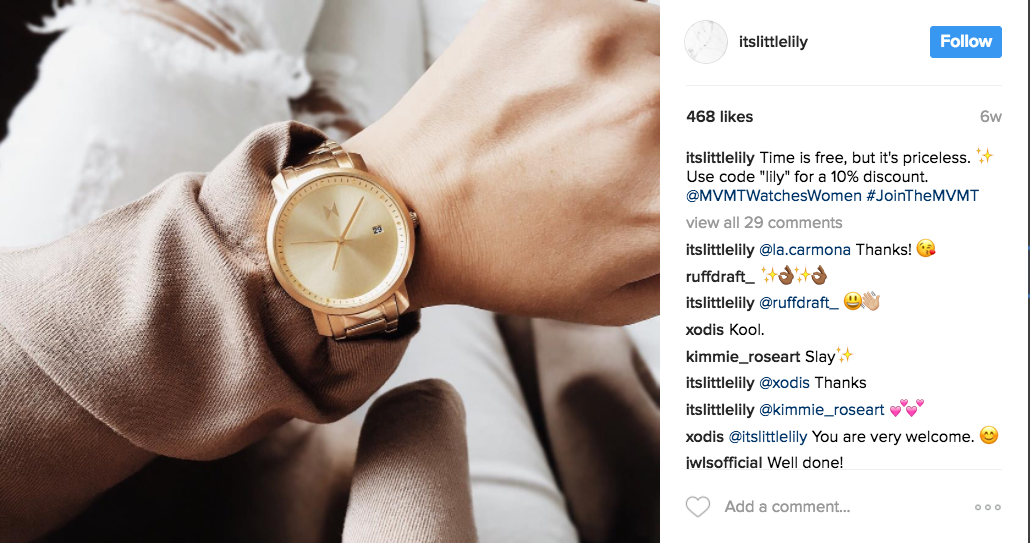Open the three-dot more options menu
The image size is (1030, 543).
(x=988, y=507)
